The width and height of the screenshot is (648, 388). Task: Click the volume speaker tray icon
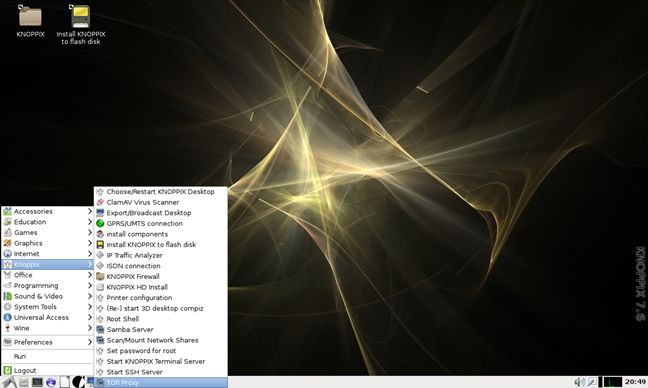(x=580, y=382)
